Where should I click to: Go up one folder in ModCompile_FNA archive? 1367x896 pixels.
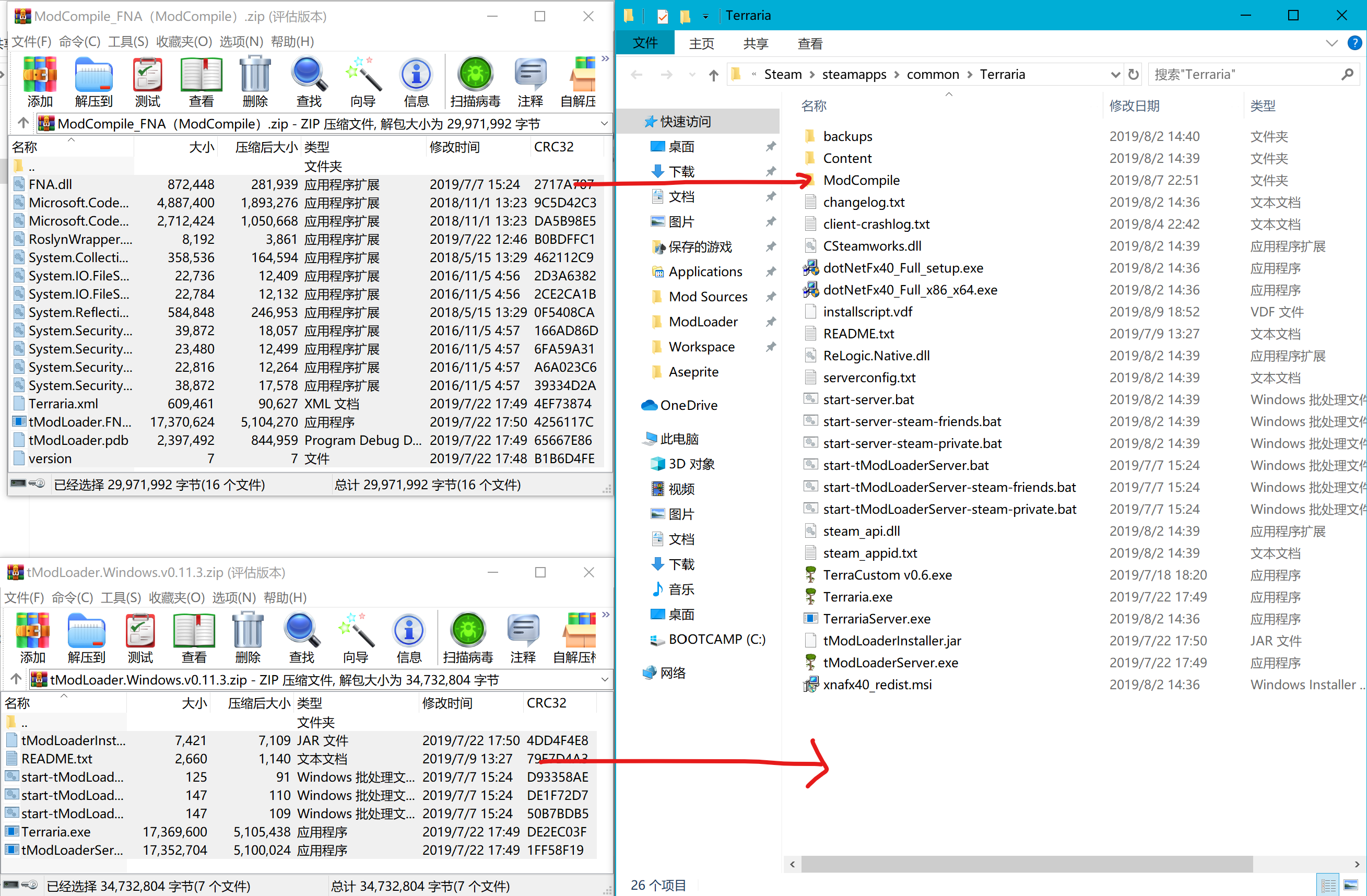(x=23, y=123)
